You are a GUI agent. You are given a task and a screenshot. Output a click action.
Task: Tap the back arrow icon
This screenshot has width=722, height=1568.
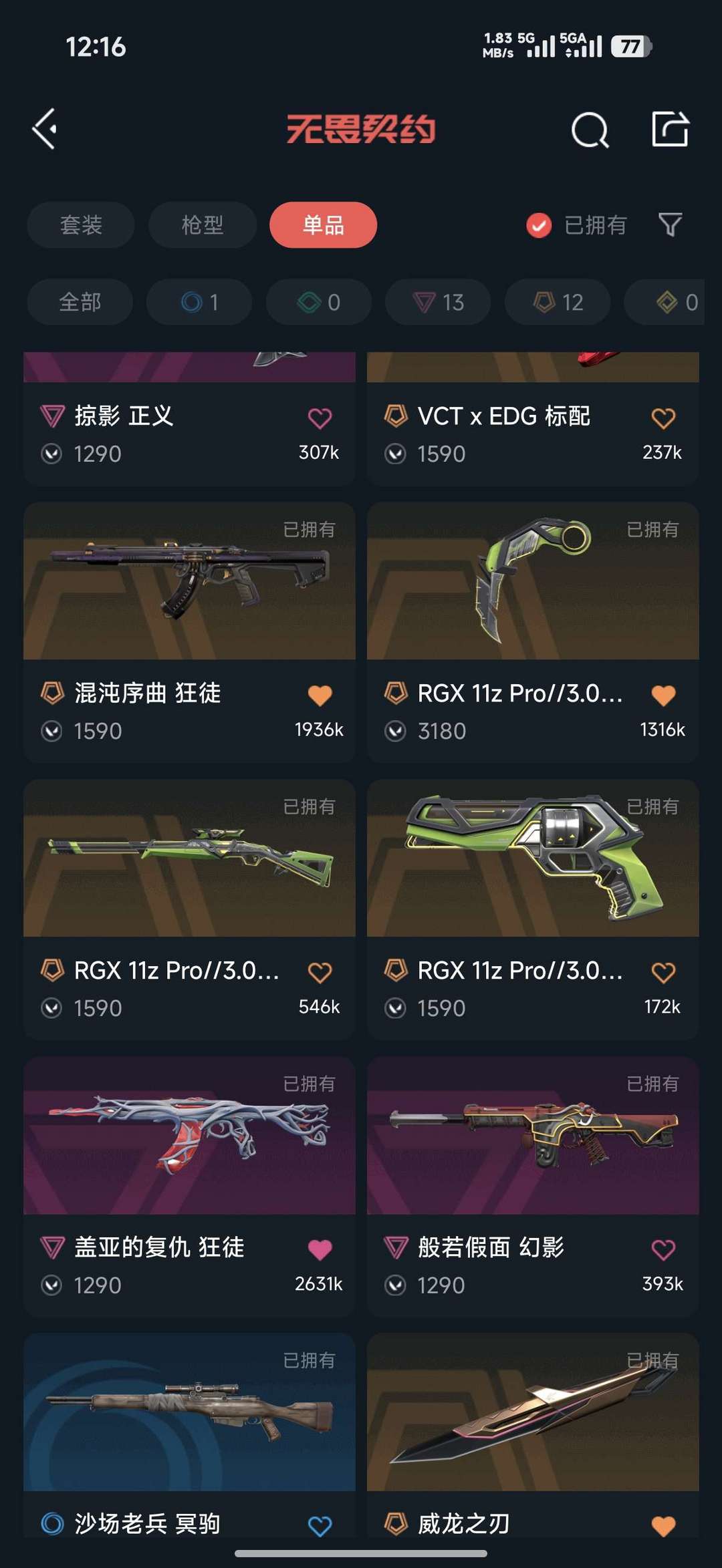(x=45, y=129)
